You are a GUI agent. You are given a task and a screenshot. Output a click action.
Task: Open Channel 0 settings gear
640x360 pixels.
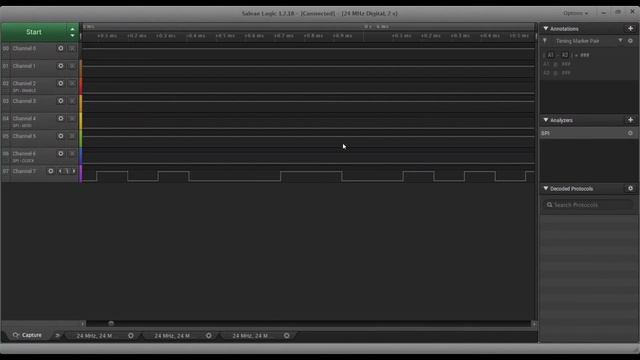[x=60, y=48]
